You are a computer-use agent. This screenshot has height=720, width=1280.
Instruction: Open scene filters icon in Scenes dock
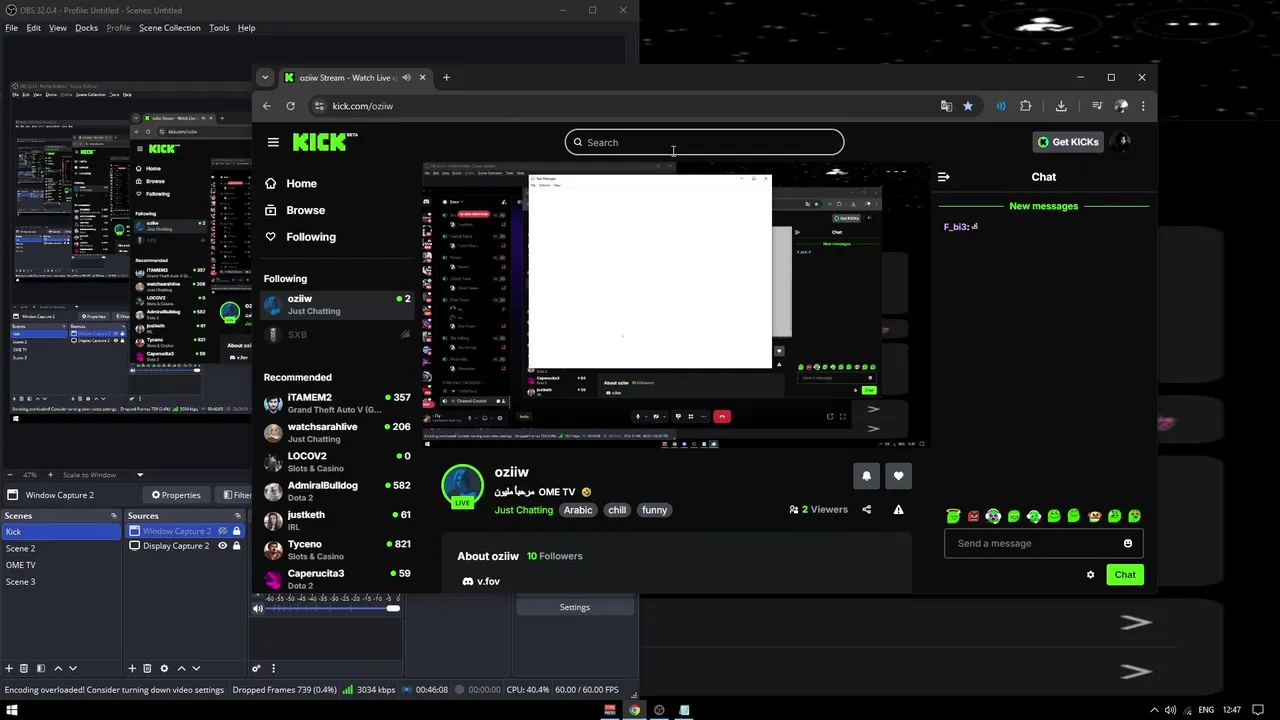(41, 668)
